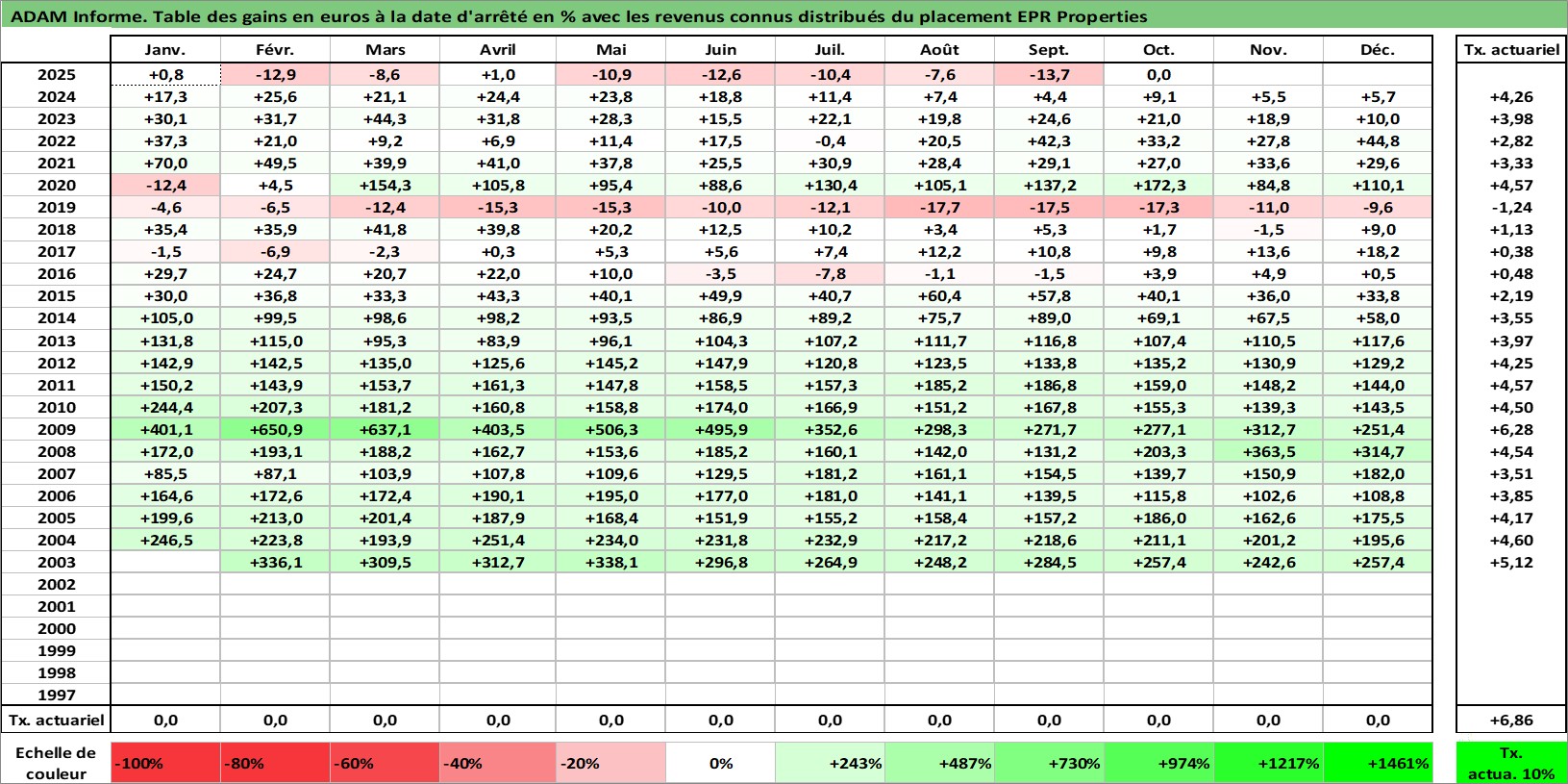The height and width of the screenshot is (784, 1568).
Task: Click the cell with value +401,1
Action: (x=165, y=430)
